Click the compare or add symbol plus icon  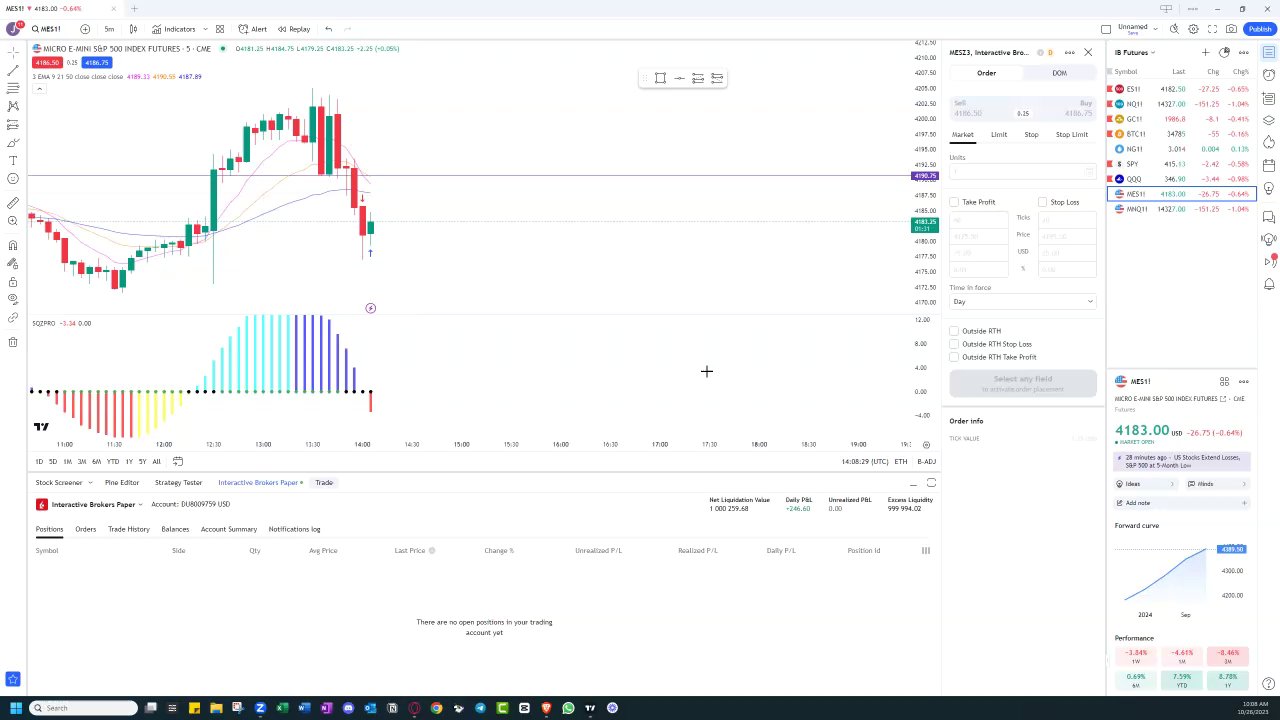85,29
